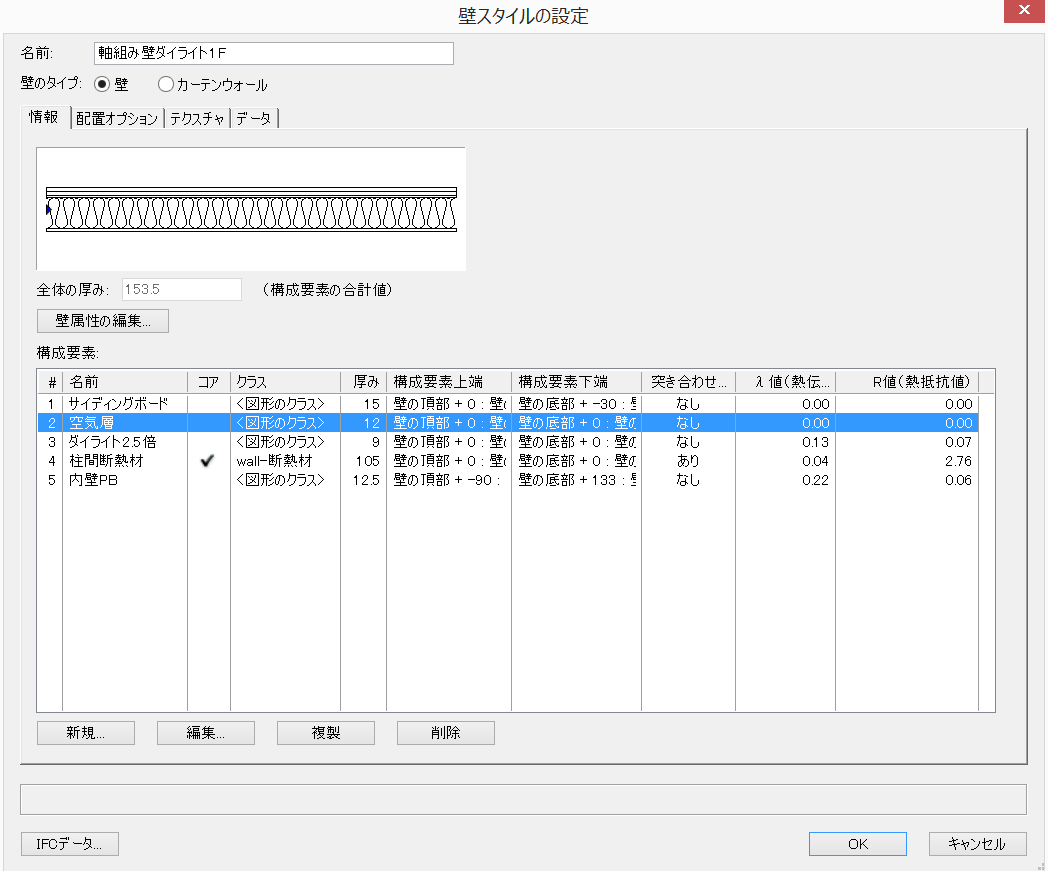The height and width of the screenshot is (871, 1048).
Task: Open the IFCデータ dialog
Action: click(70, 844)
